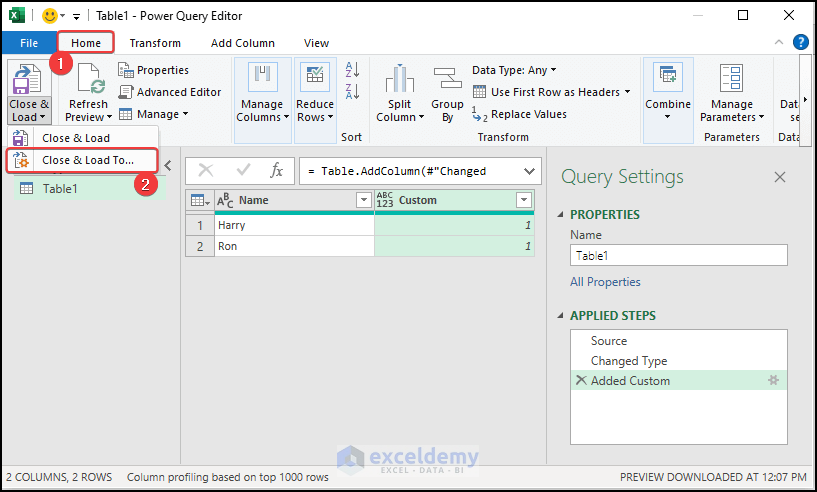This screenshot has height=492, width=817.
Task: Launch the Advanced Editor
Action: click(x=170, y=92)
